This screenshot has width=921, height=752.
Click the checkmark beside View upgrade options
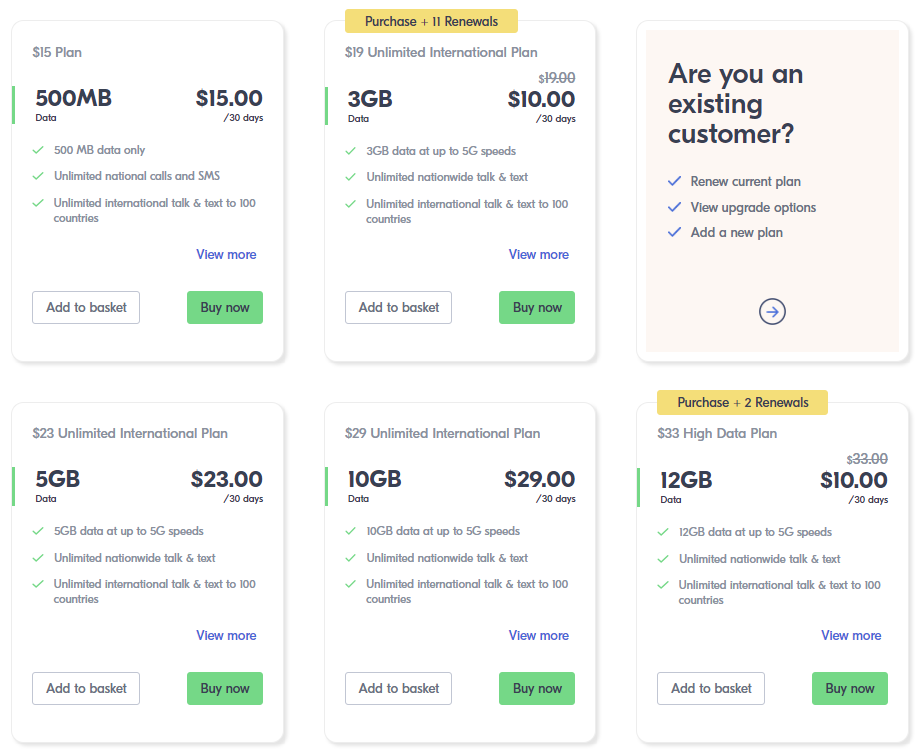674,207
